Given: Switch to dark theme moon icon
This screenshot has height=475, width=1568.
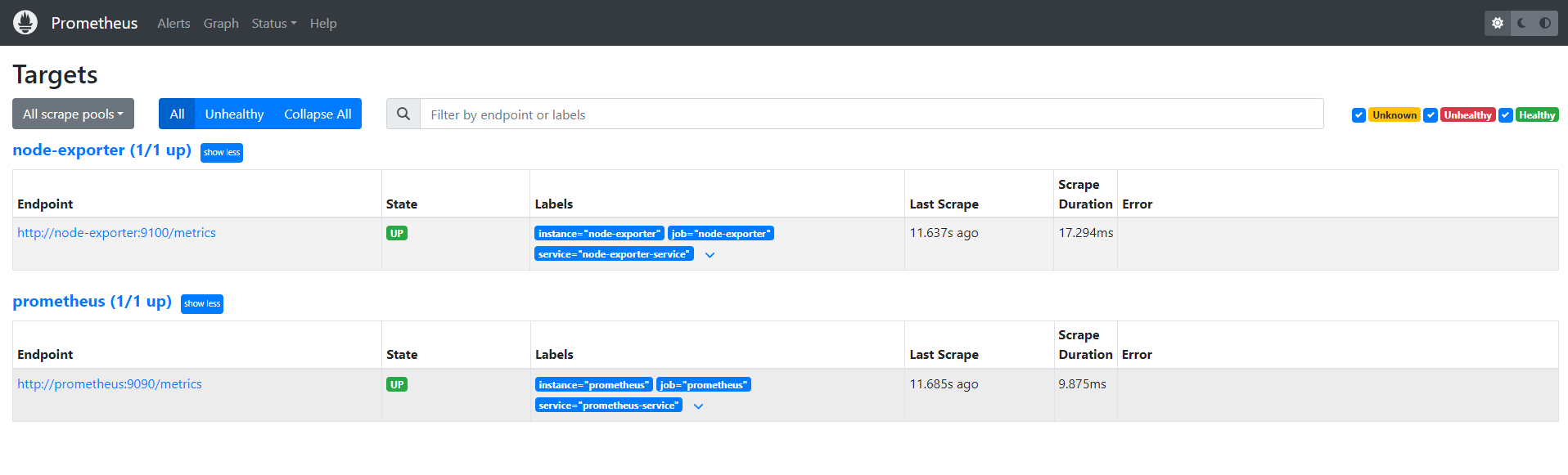Looking at the screenshot, I should (1521, 23).
